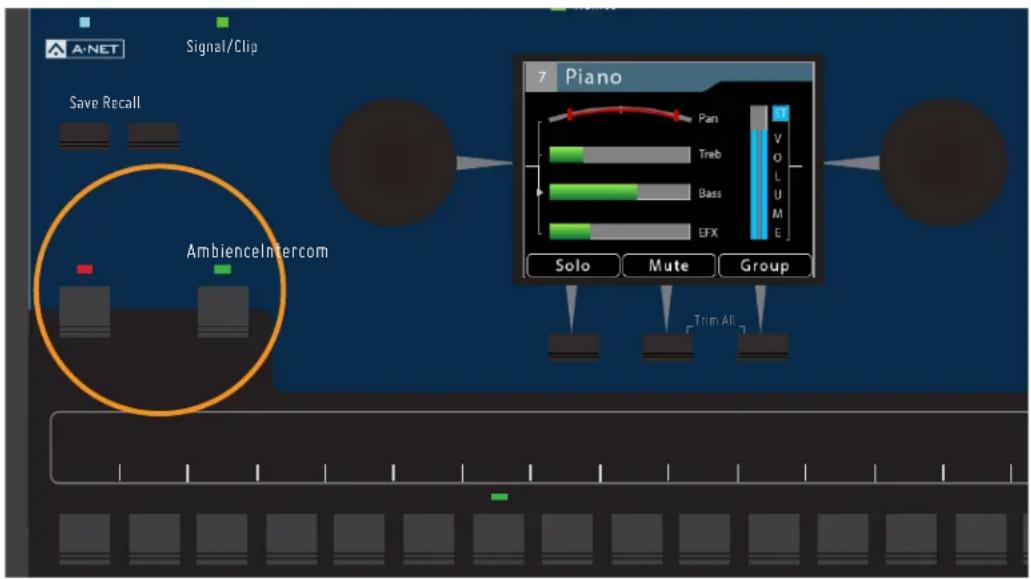The image size is (1031, 579).
Task: Click the Treb label text
Action: (x=710, y=154)
